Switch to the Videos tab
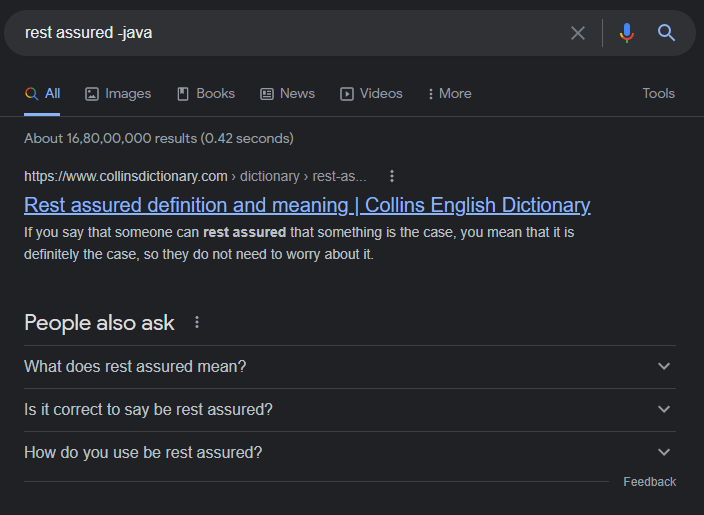The width and height of the screenshot is (704, 515). click(371, 94)
